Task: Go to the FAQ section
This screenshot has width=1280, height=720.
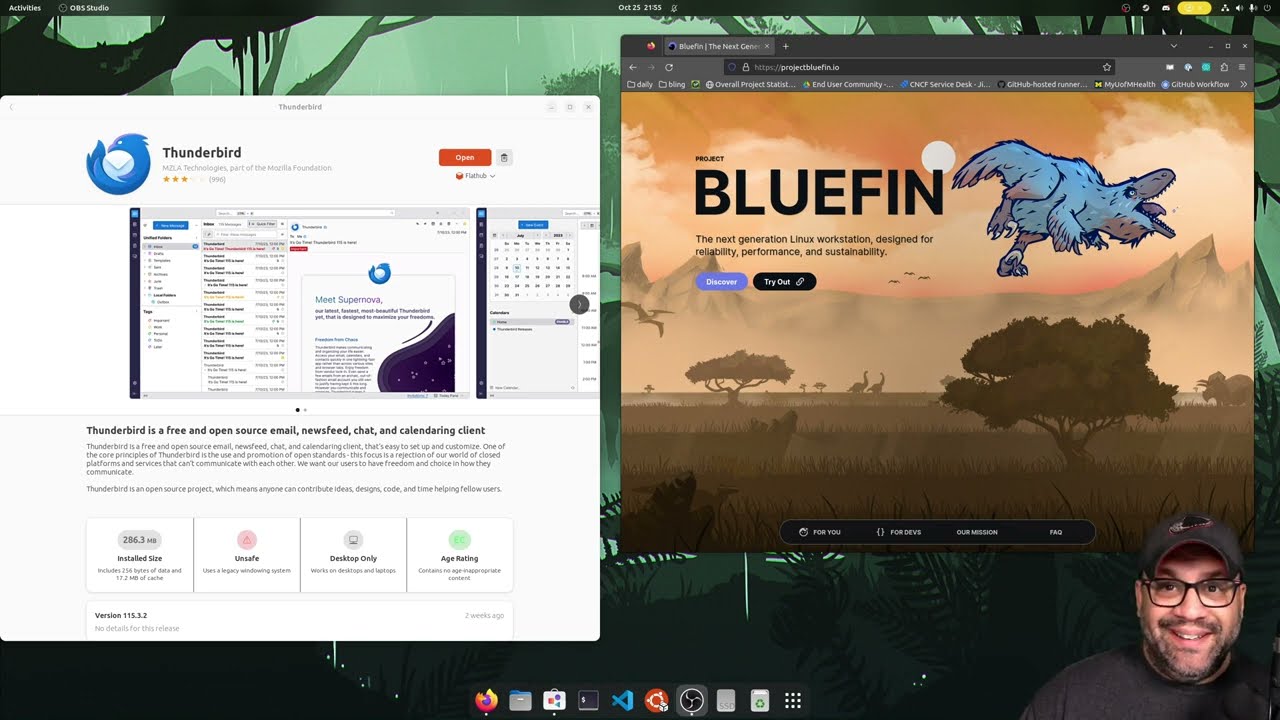Action: pyautogui.click(x=1056, y=532)
